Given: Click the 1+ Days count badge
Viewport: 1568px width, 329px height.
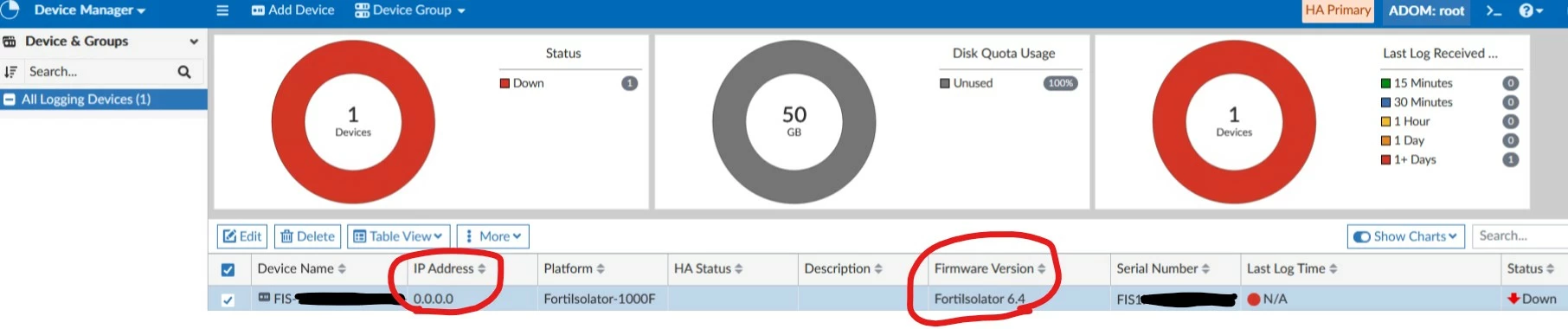Looking at the screenshot, I should [x=1510, y=159].
